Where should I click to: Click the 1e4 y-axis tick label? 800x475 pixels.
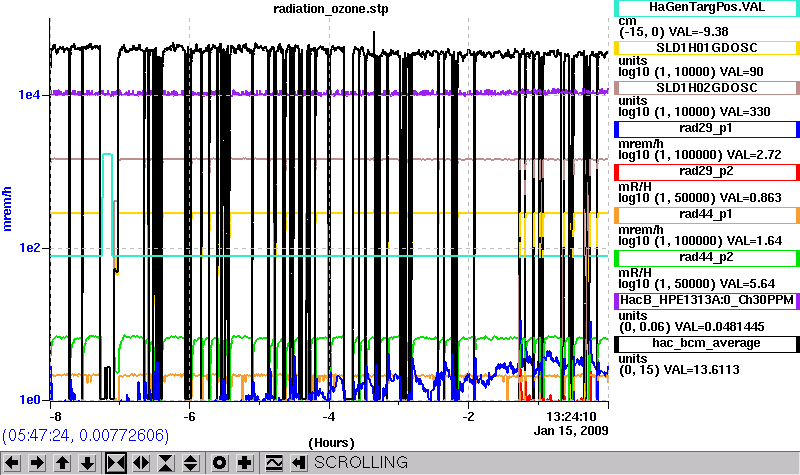pos(29,94)
